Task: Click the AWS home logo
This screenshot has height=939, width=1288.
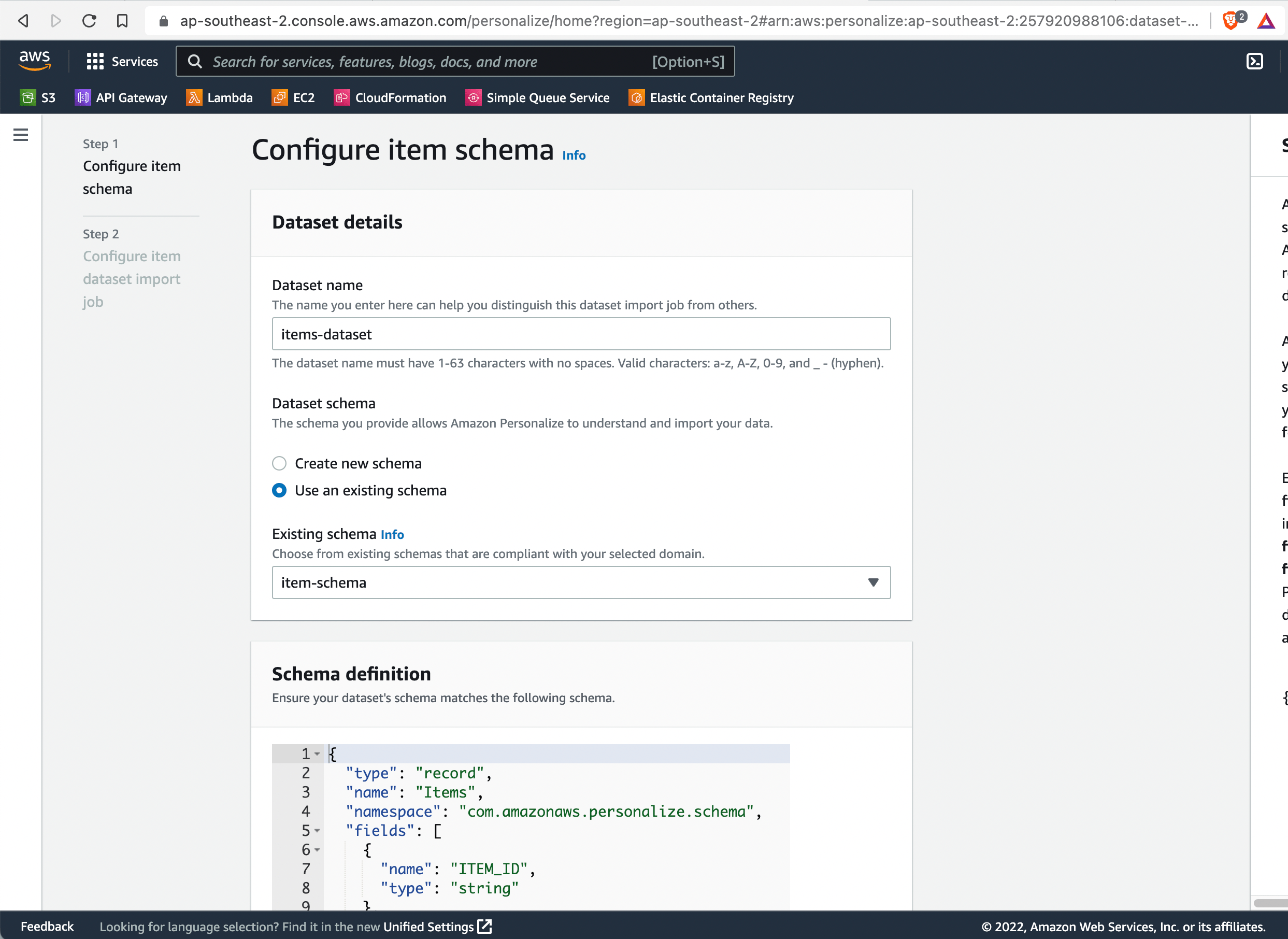Action: [35, 61]
